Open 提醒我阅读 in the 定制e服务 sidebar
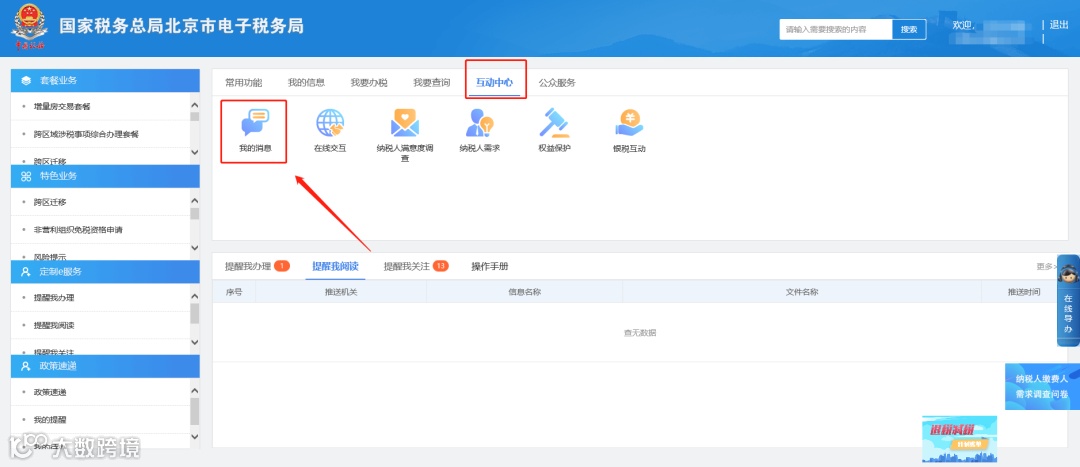 coord(54,324)
